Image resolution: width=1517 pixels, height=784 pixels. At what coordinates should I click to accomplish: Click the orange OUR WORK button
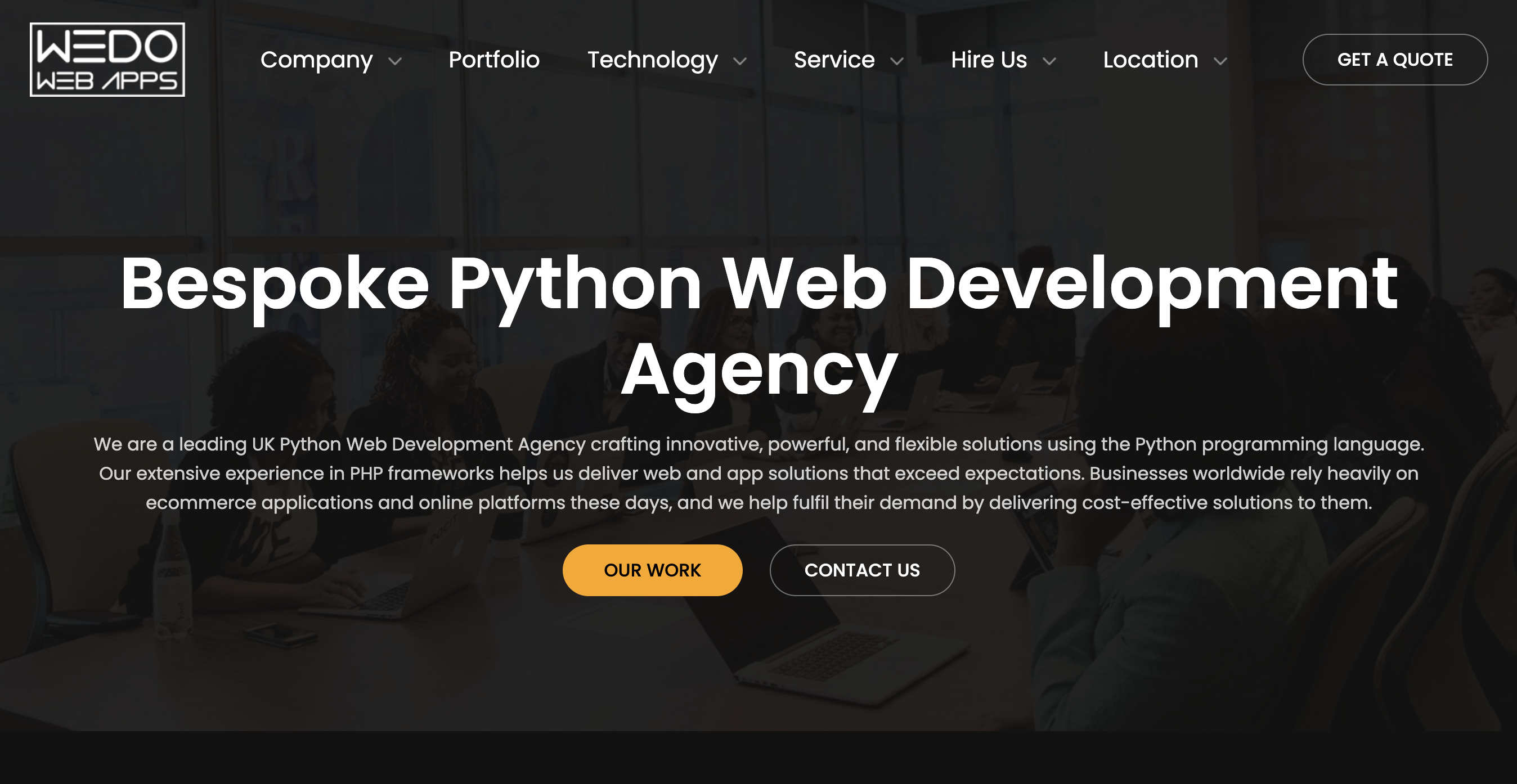(652, 570)
